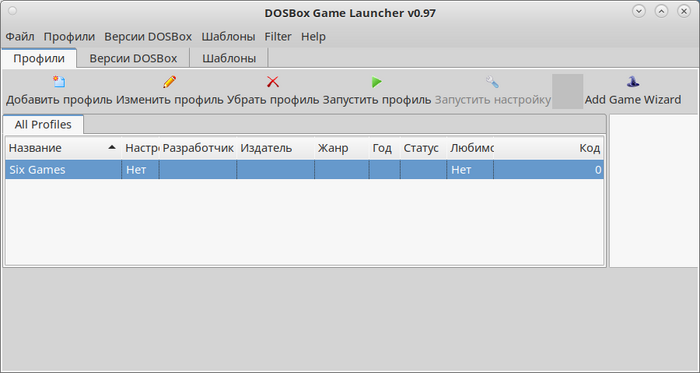Sort by Разработчик column header
Image resolution: width=700 pixels, height=373 pixels.
pyautogui.click(x=198, y=148)
